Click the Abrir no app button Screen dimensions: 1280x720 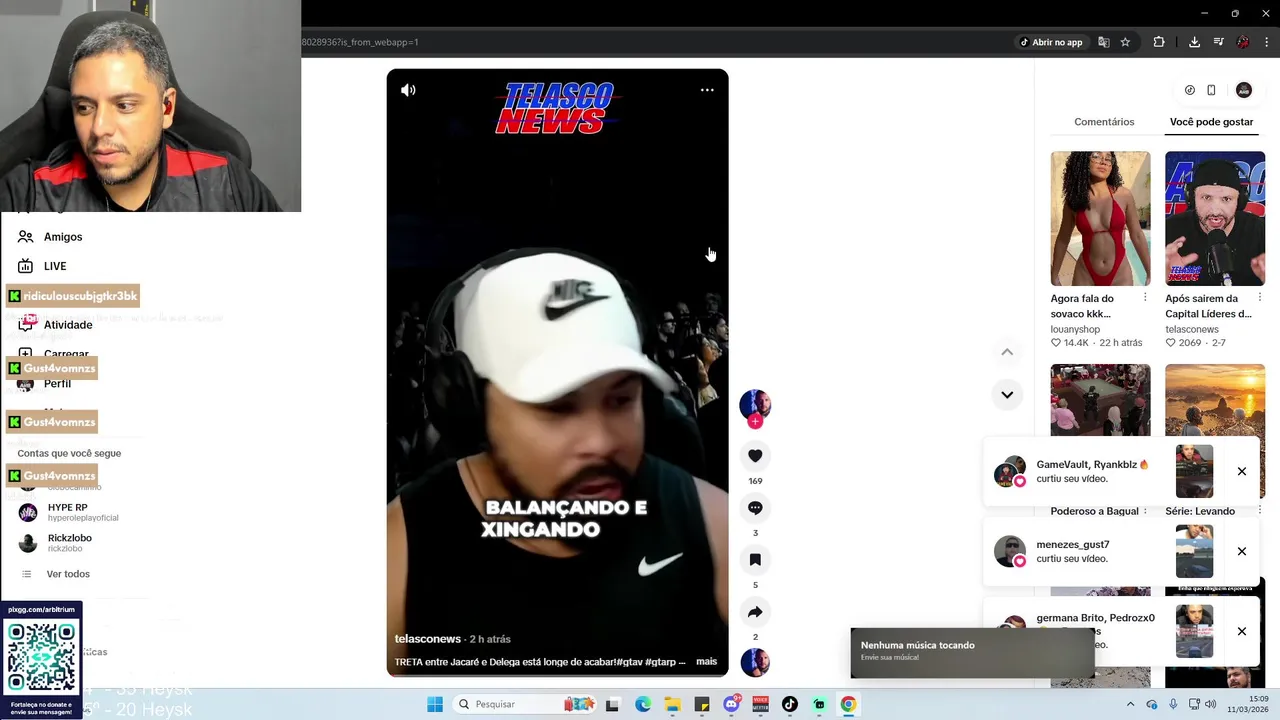[x=1051, y=42]
